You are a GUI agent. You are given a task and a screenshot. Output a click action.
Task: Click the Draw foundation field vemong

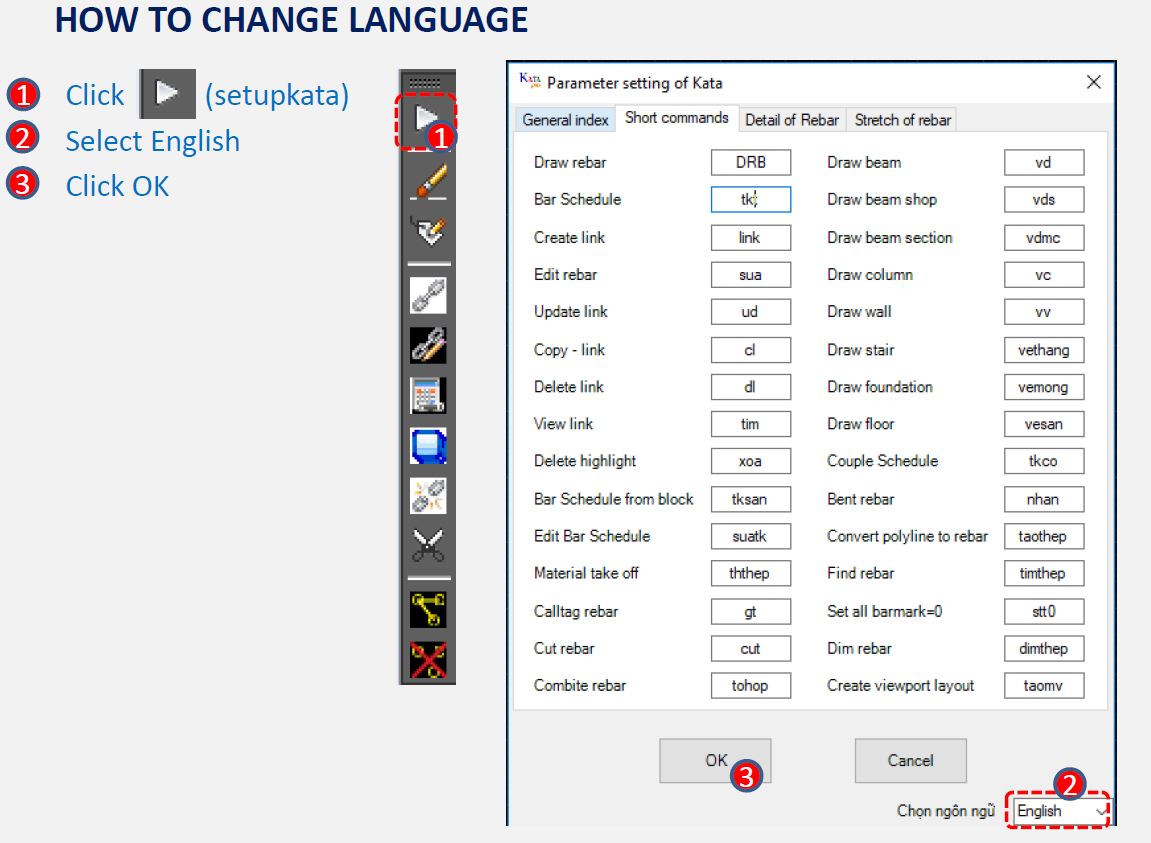(x=1044, y=387)
